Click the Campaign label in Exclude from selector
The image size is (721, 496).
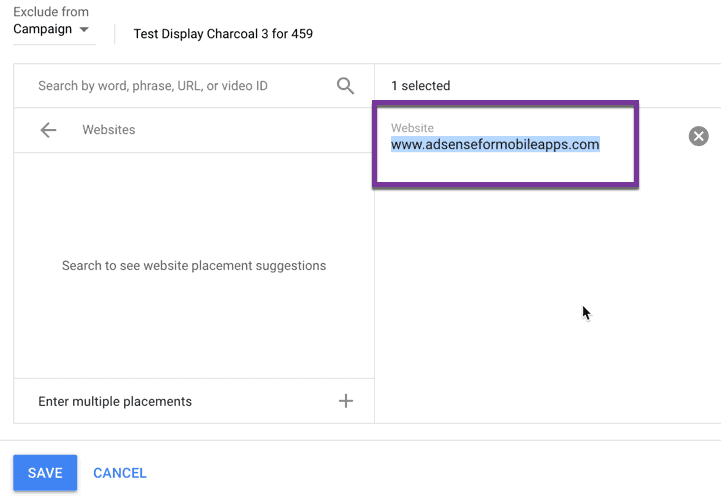tap(43, 30)
